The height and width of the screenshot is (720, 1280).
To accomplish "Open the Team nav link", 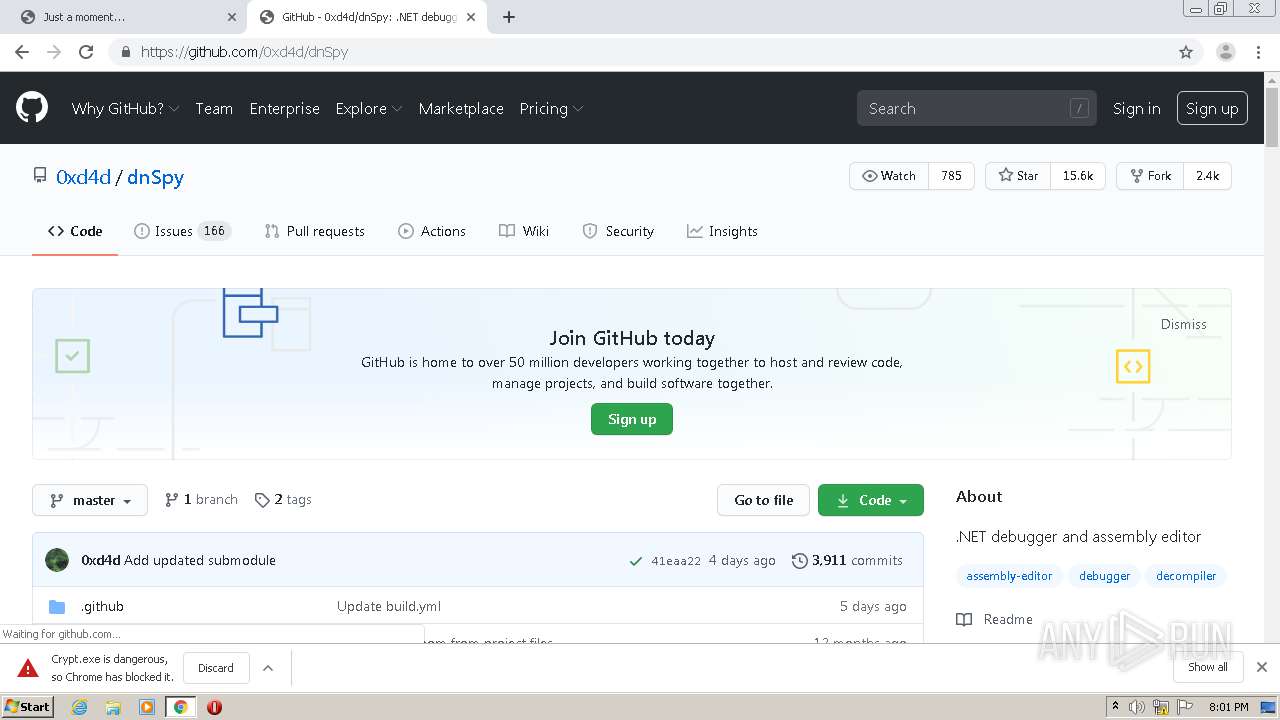I will 214,108.
